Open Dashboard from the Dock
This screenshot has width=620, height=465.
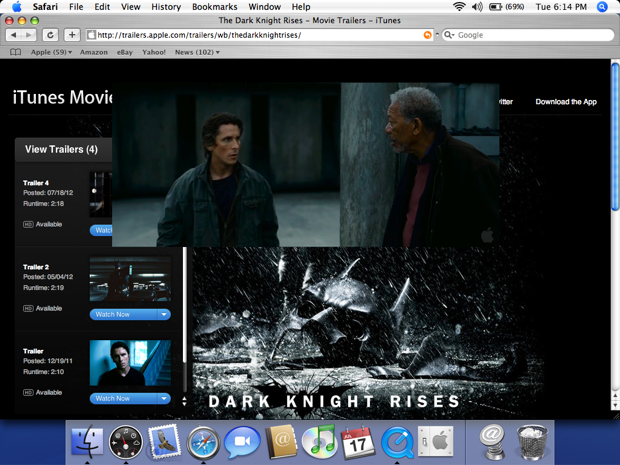[126, 442]
